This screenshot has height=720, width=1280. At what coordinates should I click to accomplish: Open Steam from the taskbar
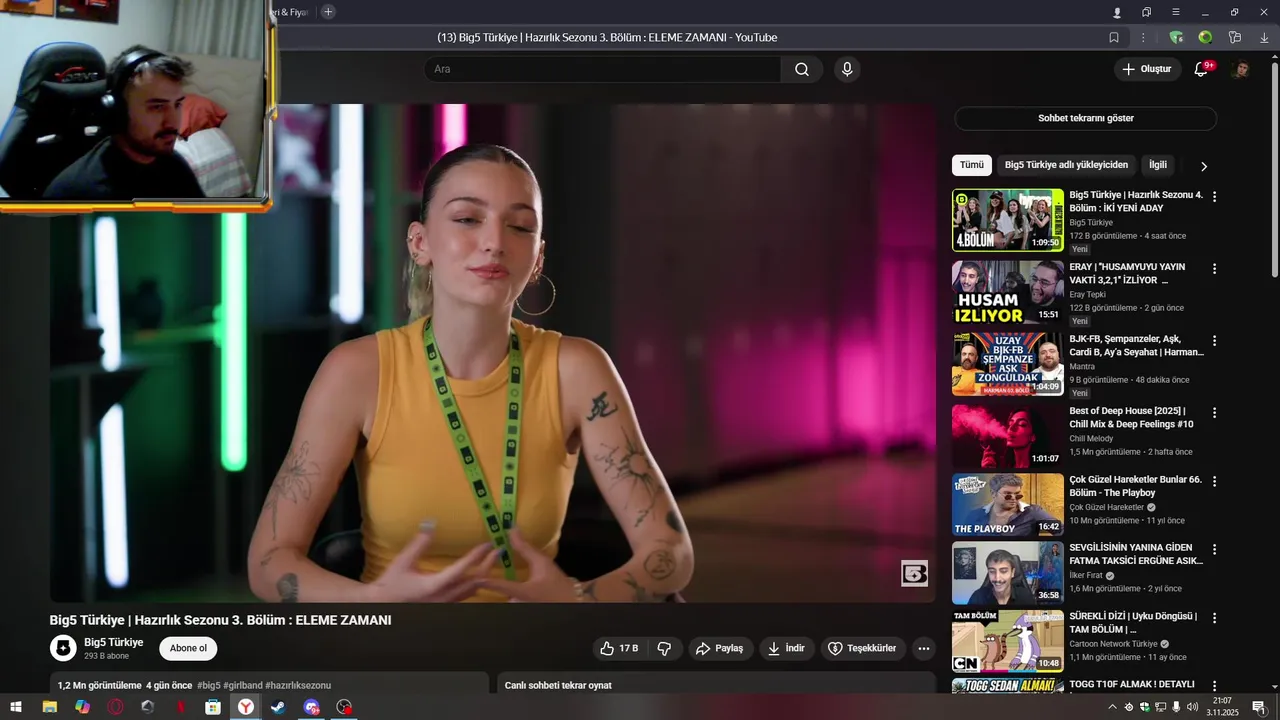pos(278,707)
